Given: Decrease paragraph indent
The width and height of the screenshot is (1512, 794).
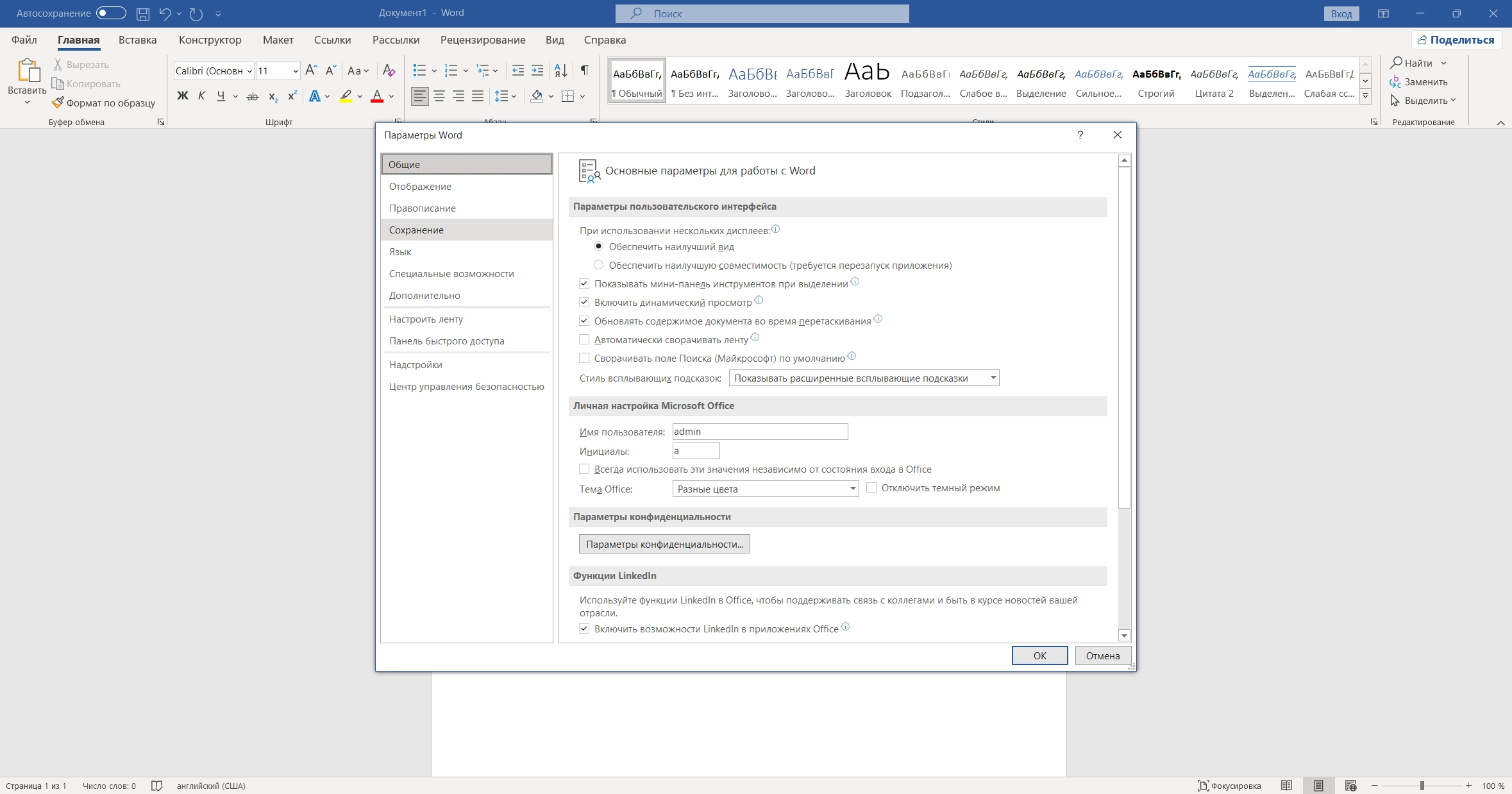Looking at the screenshot, I should 518,71.
